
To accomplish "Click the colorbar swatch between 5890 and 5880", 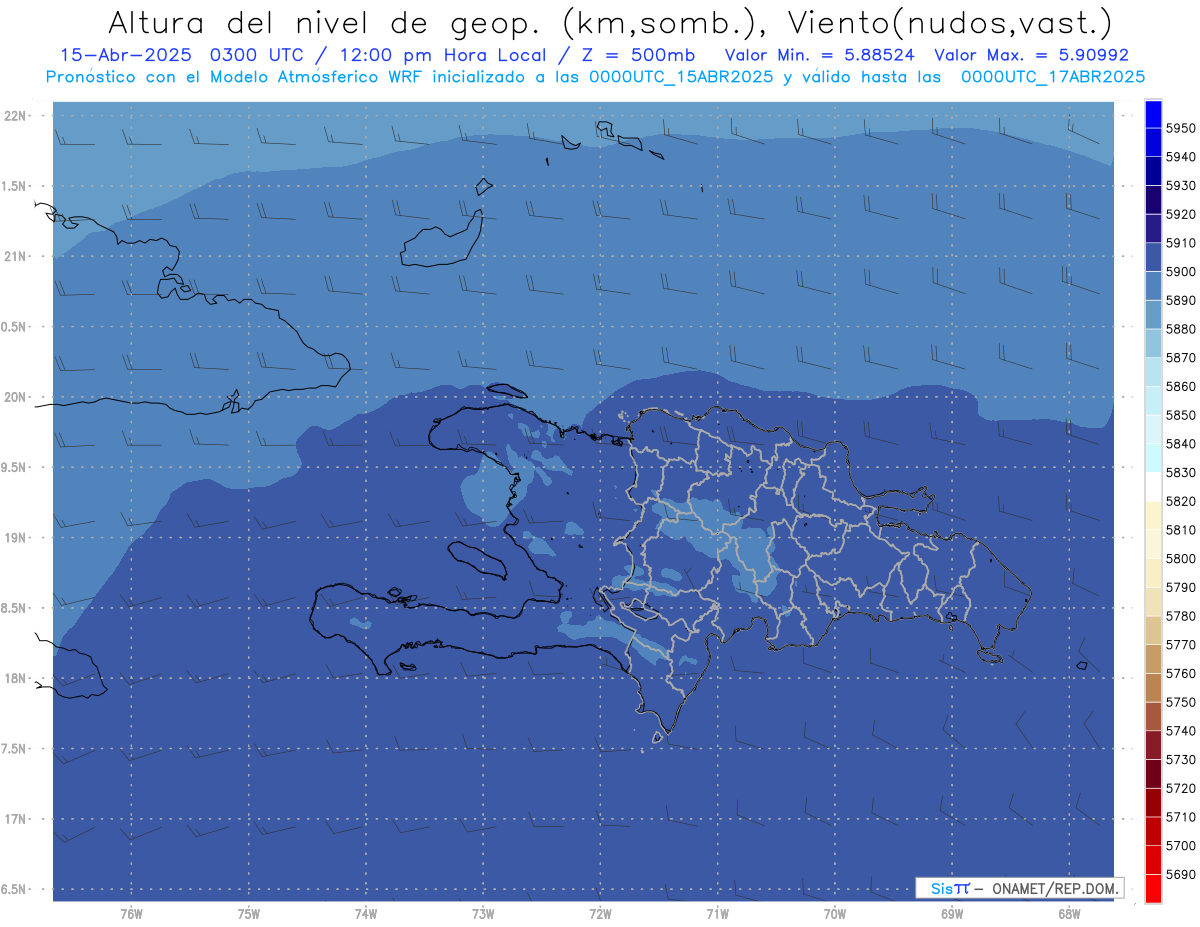I will pos(1153,315).
